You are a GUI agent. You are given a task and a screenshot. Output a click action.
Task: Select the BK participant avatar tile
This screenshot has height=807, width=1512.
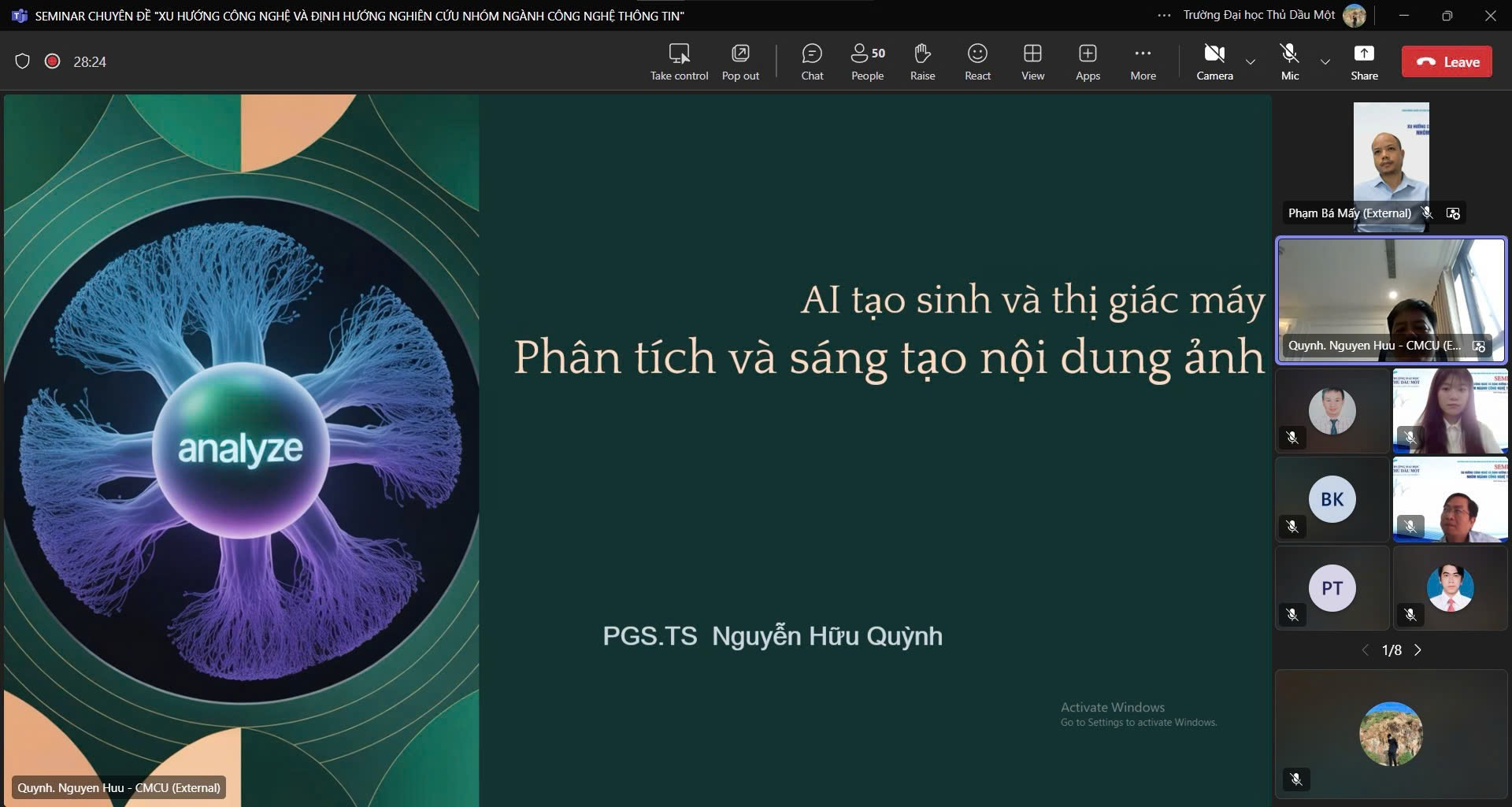(x=1332, y=499)
